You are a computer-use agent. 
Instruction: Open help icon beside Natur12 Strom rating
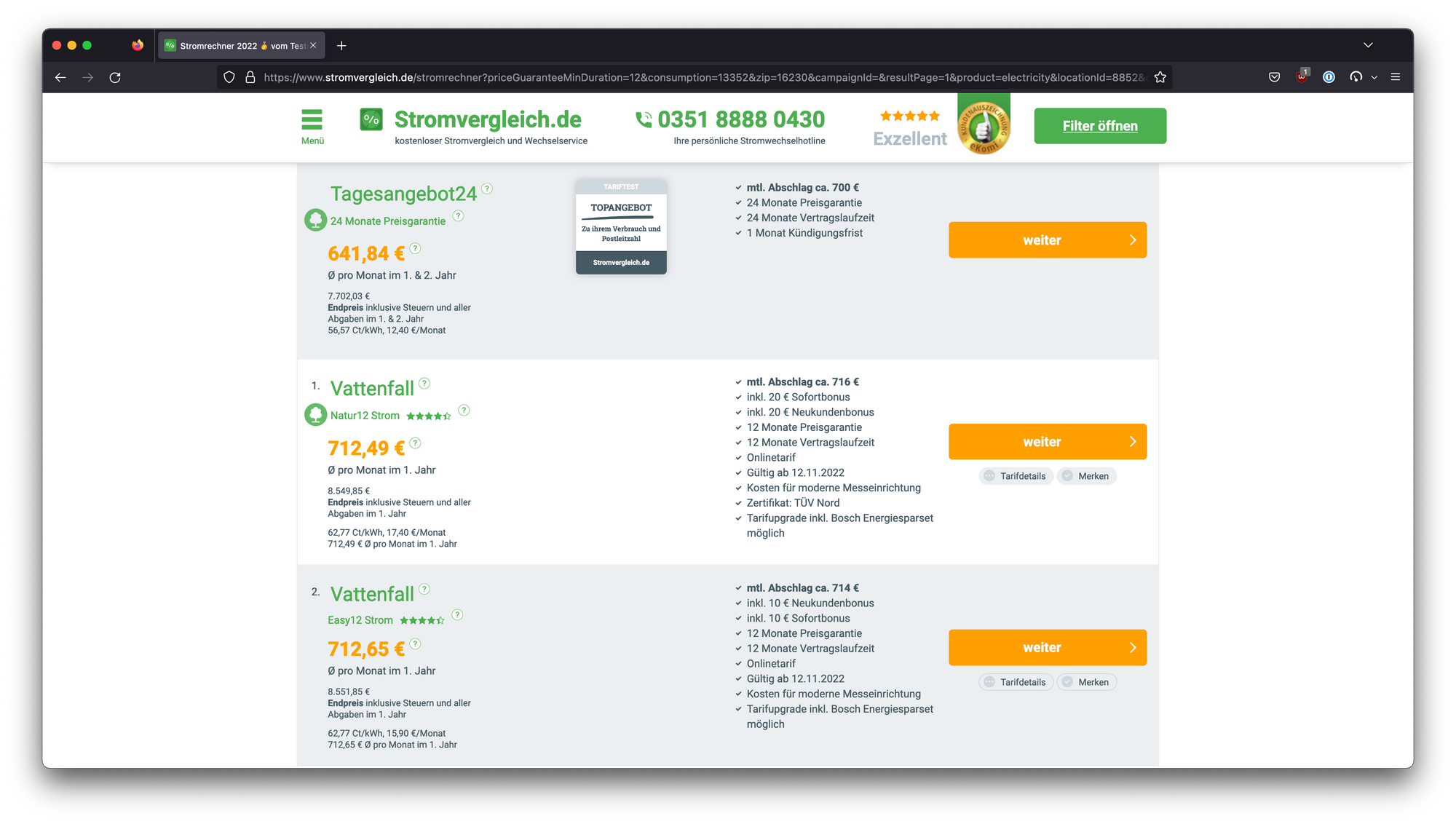[464, 410]
